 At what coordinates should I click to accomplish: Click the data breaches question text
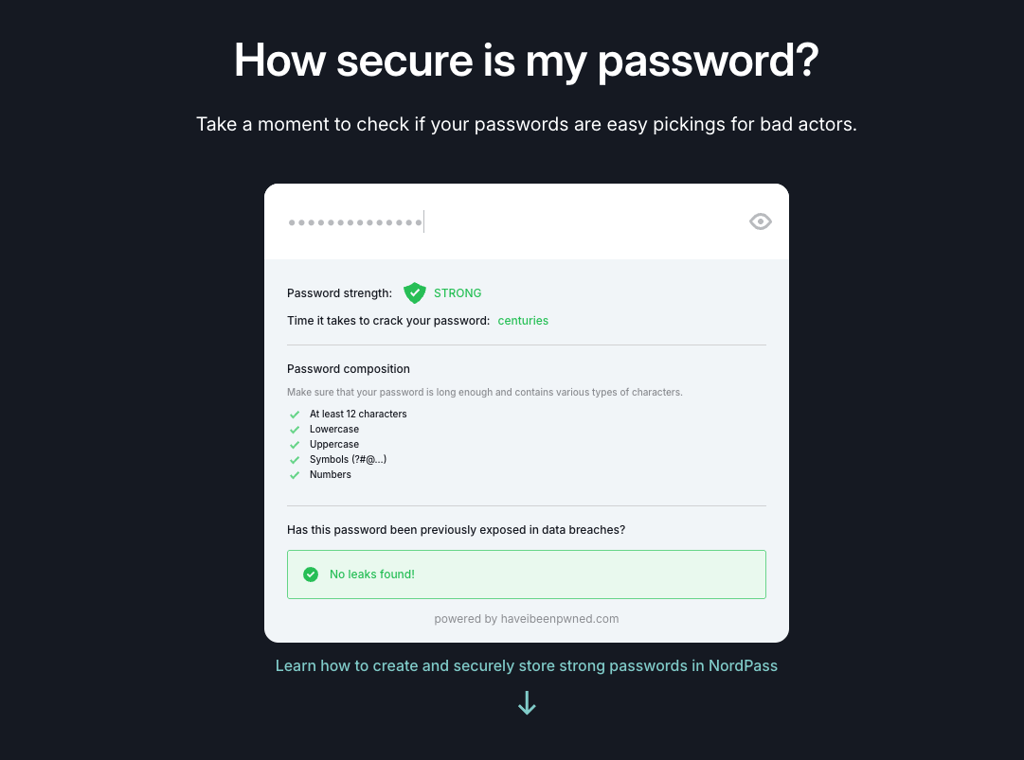[456, 530]
